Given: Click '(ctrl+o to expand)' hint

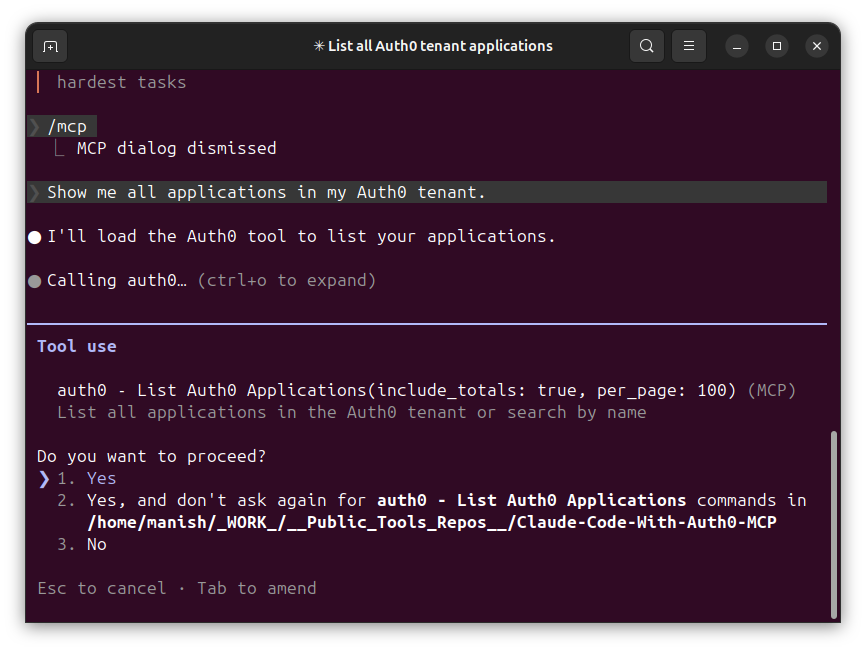Looking at the screenshot, I should (287, 280).
